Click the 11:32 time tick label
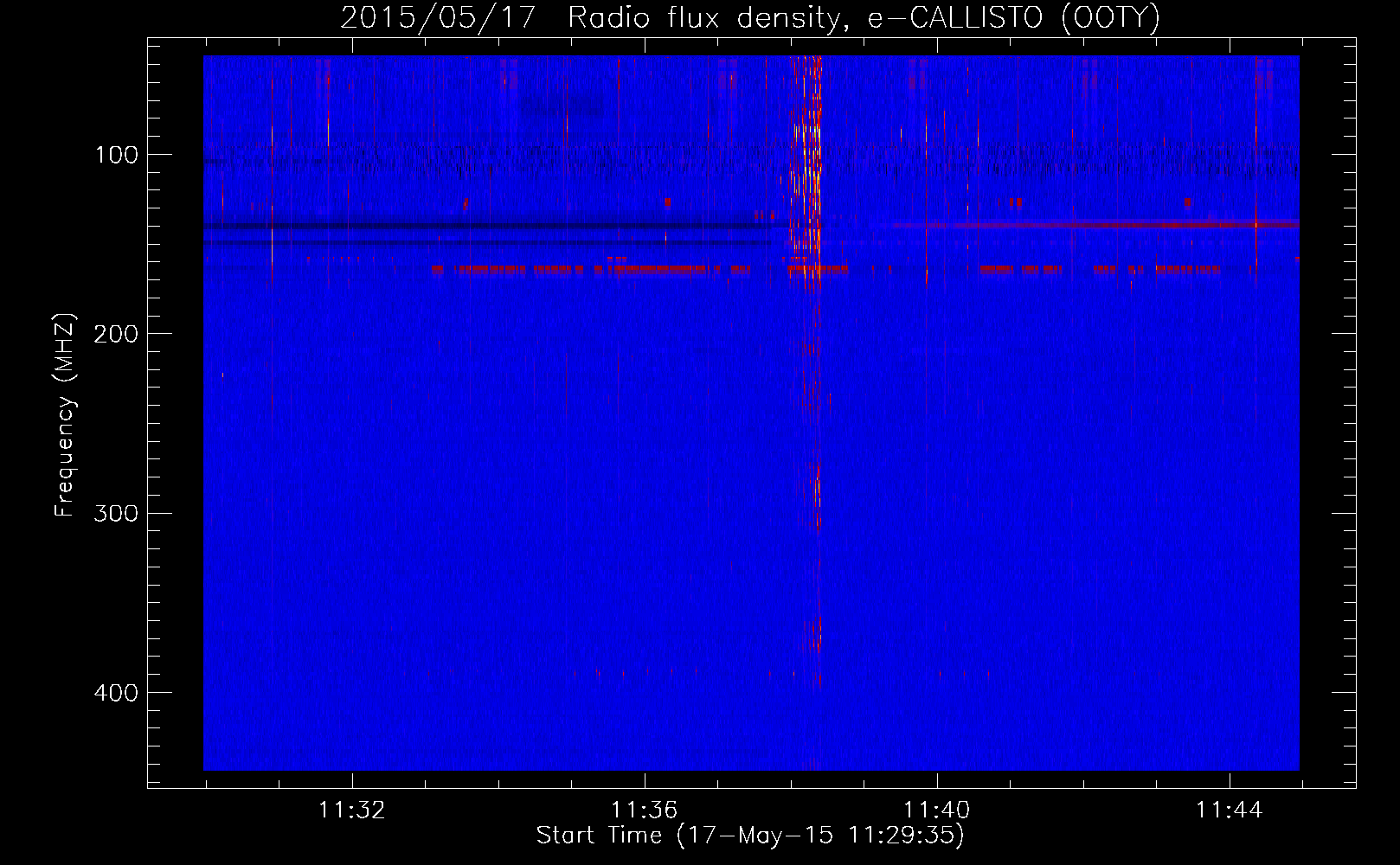This screenshot has height=865, width=1400. [352, 811]
